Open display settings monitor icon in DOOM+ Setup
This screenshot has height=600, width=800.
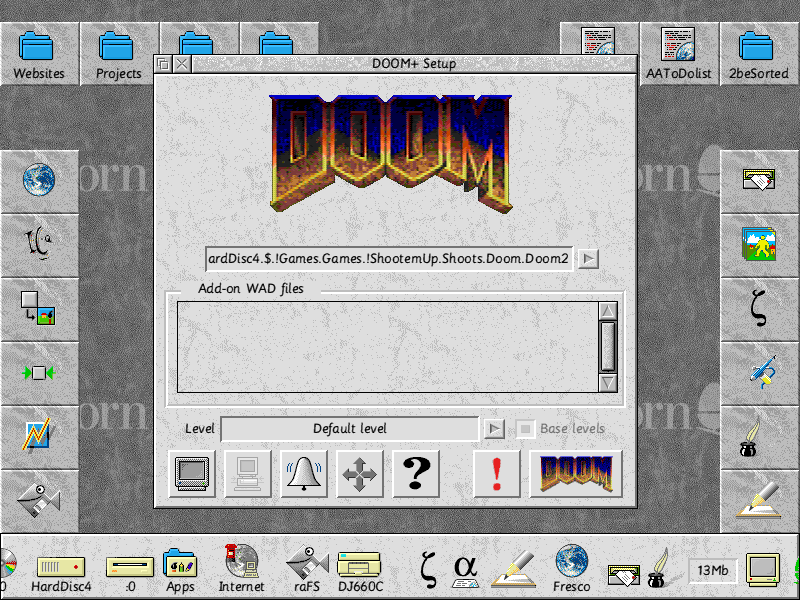[192, 474]
